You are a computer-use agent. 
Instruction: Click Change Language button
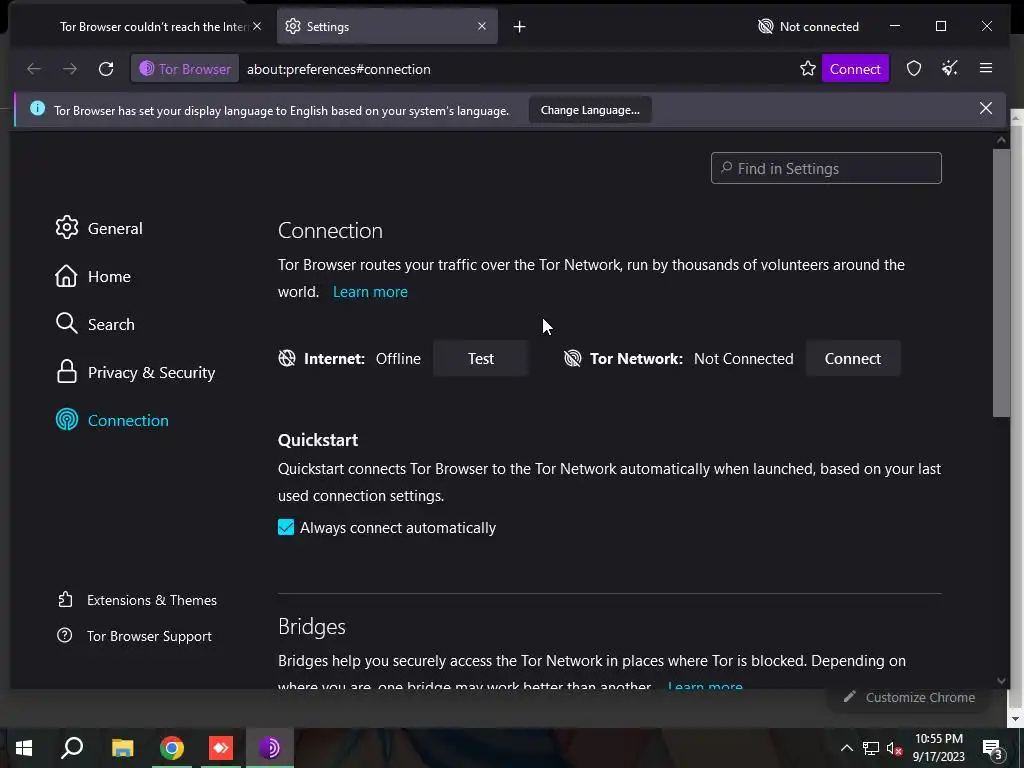coord(590,110)
